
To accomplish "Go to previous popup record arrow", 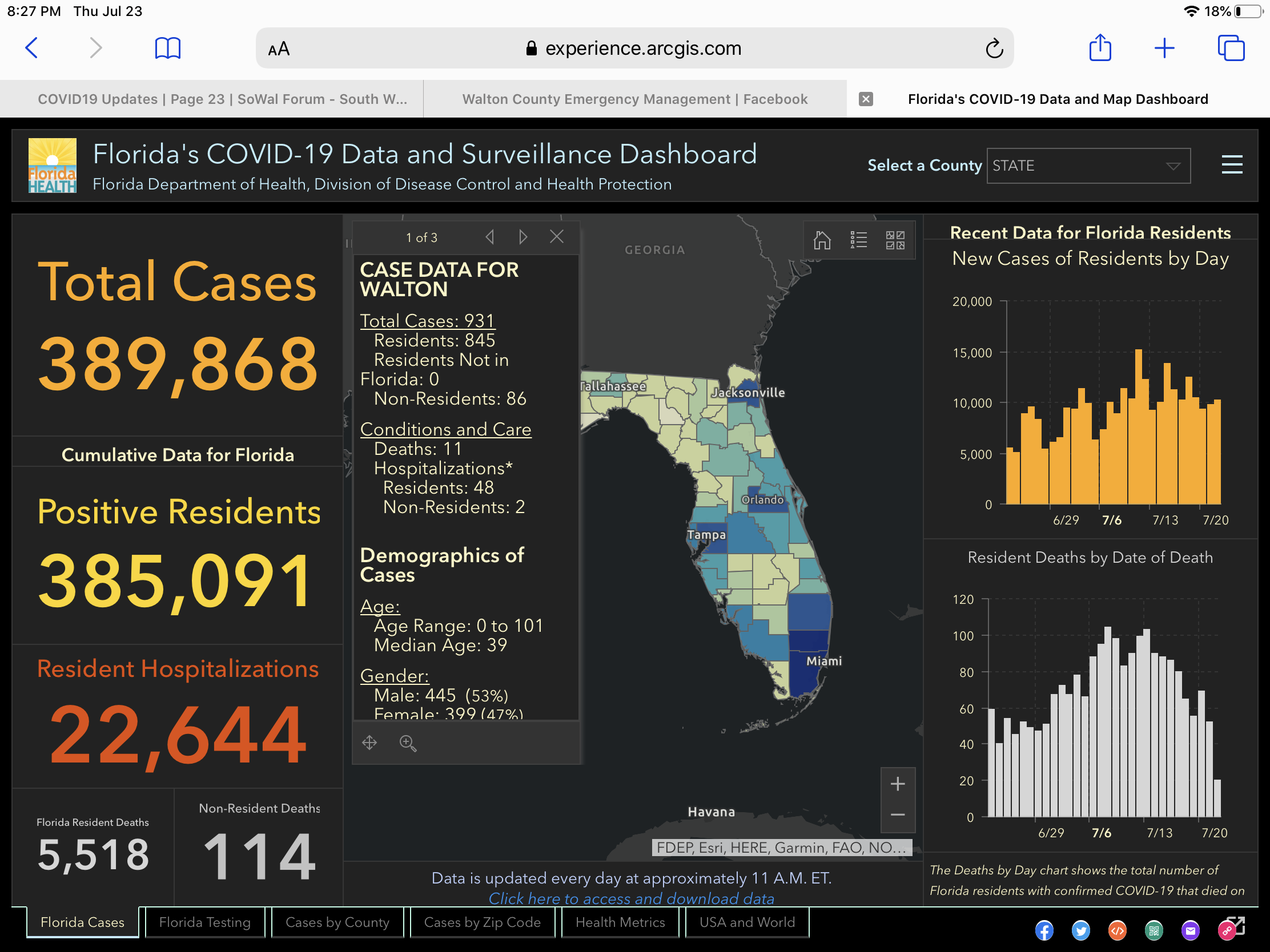I will click(x=490, y=237).
